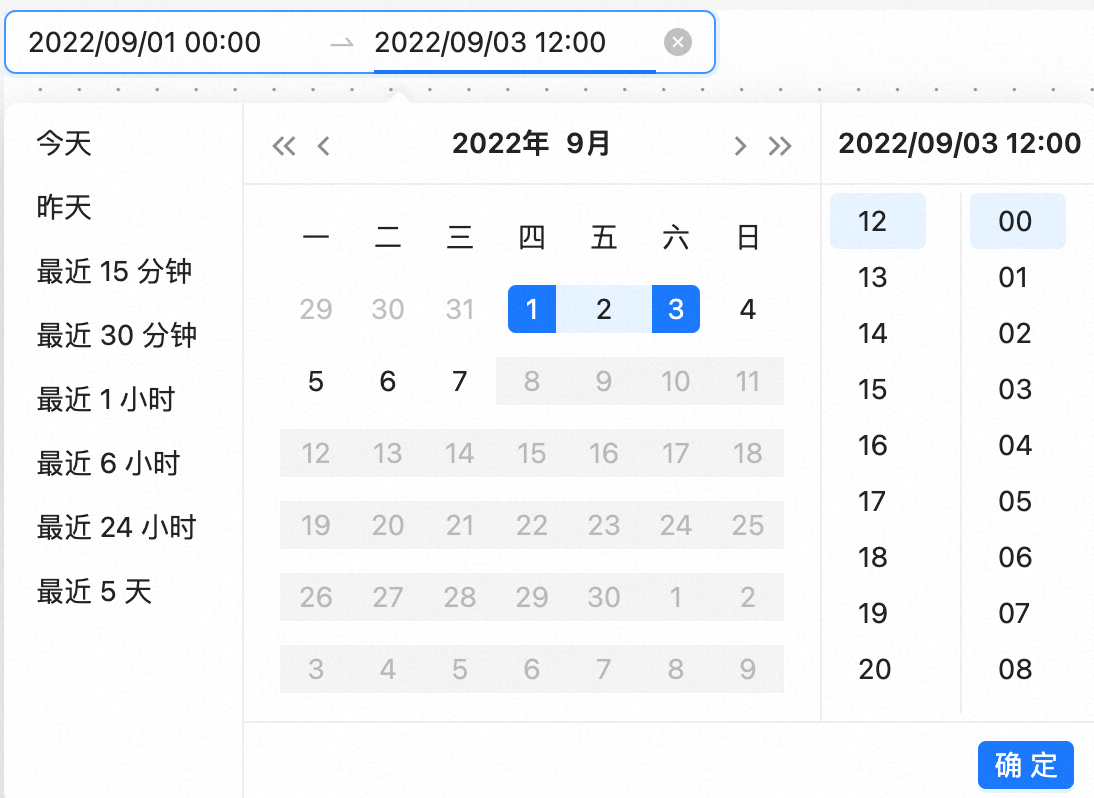Open year selector by clicking 2022年

[500, 144]
